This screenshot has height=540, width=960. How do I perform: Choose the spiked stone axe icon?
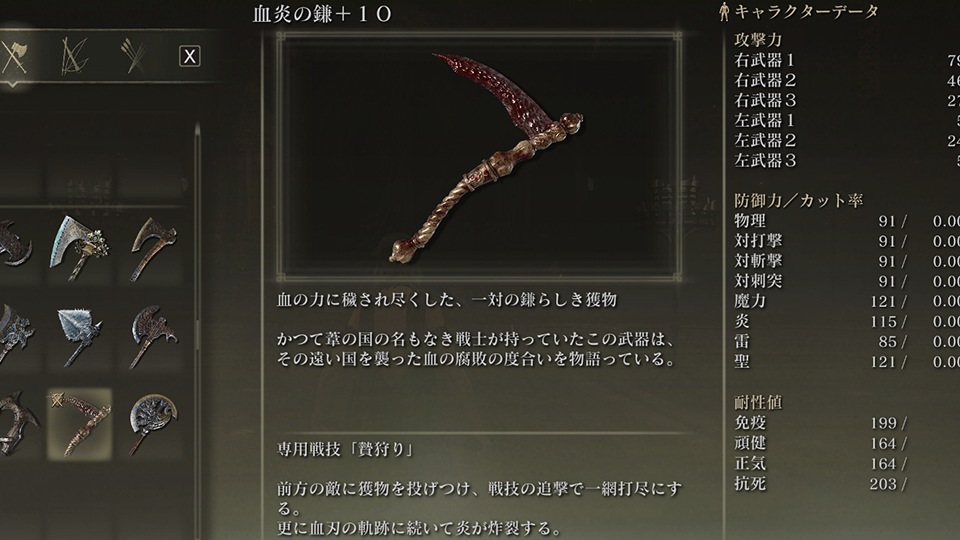[80, 336]
